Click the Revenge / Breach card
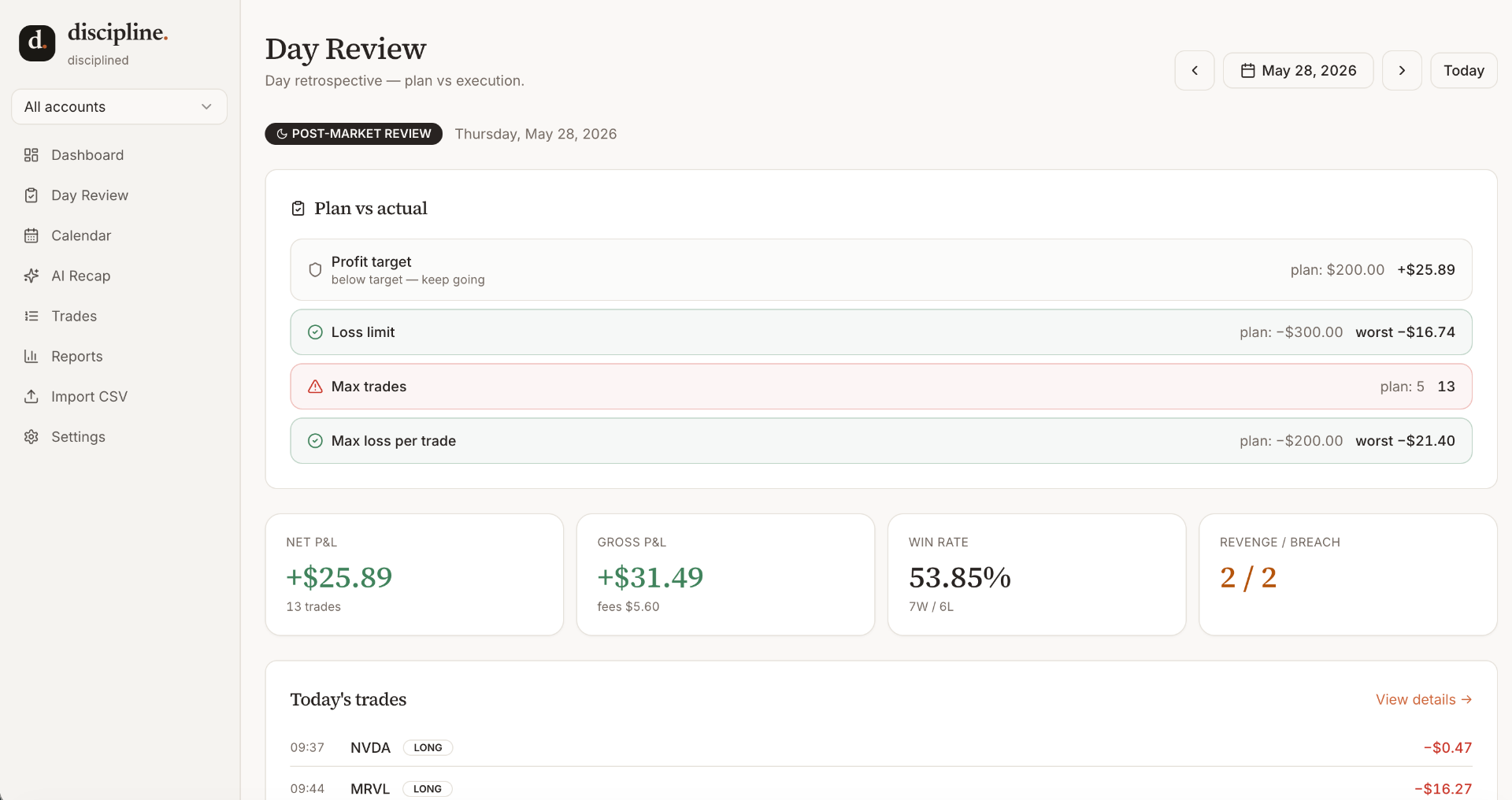The width and height of the screenshot is (1512, 800). (1347, 575)
